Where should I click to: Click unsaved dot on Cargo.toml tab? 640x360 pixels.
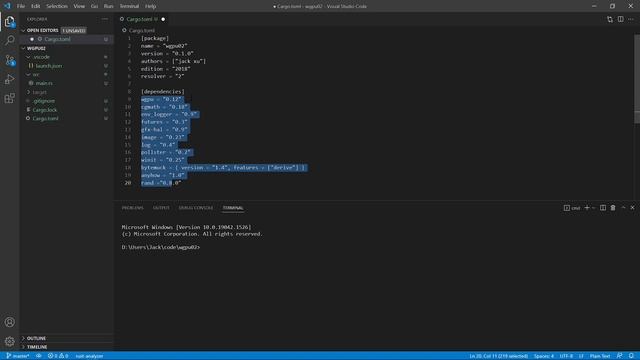[x=163, y=19]
